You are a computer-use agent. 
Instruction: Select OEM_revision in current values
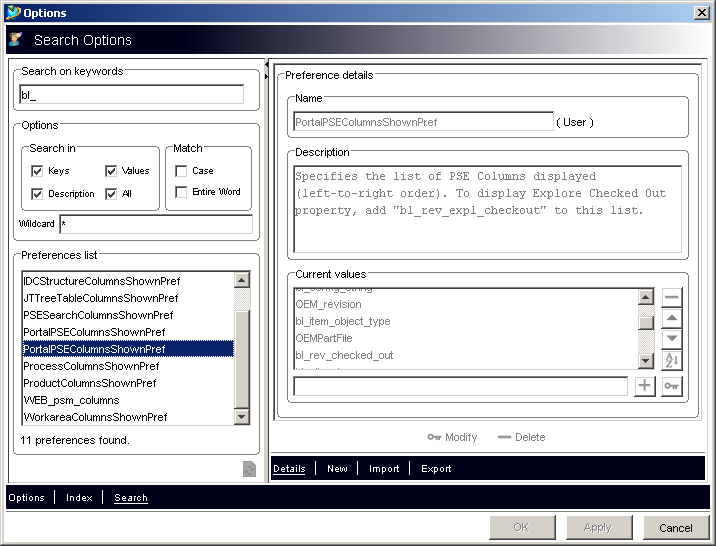click(466, 304)
